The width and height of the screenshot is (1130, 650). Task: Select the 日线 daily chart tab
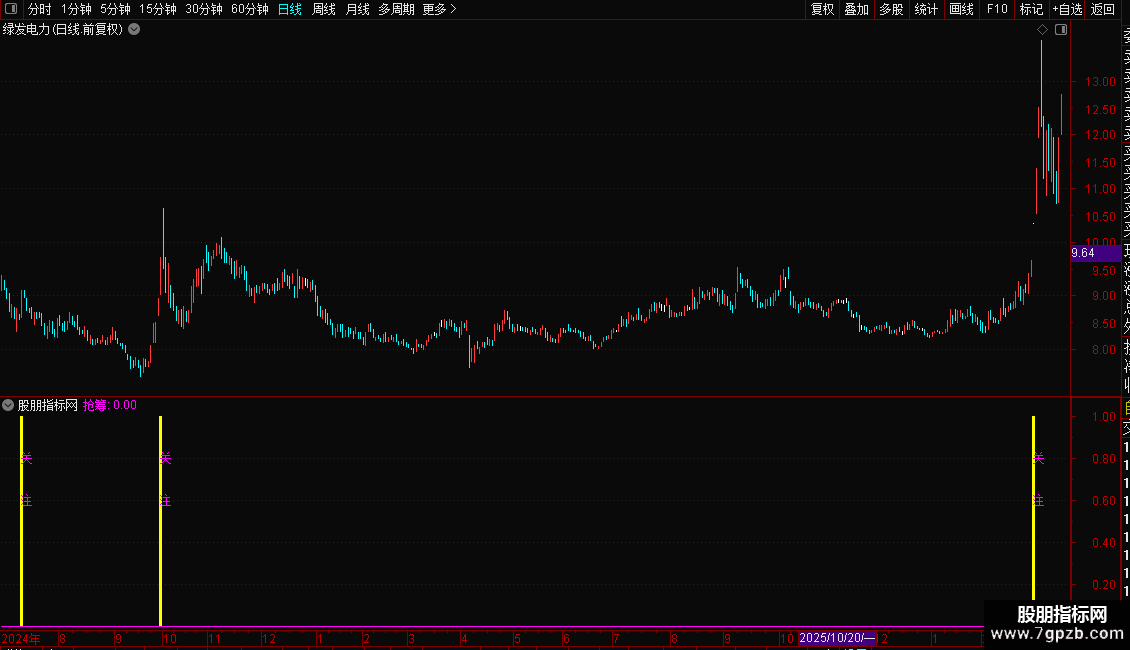point(290,9)
